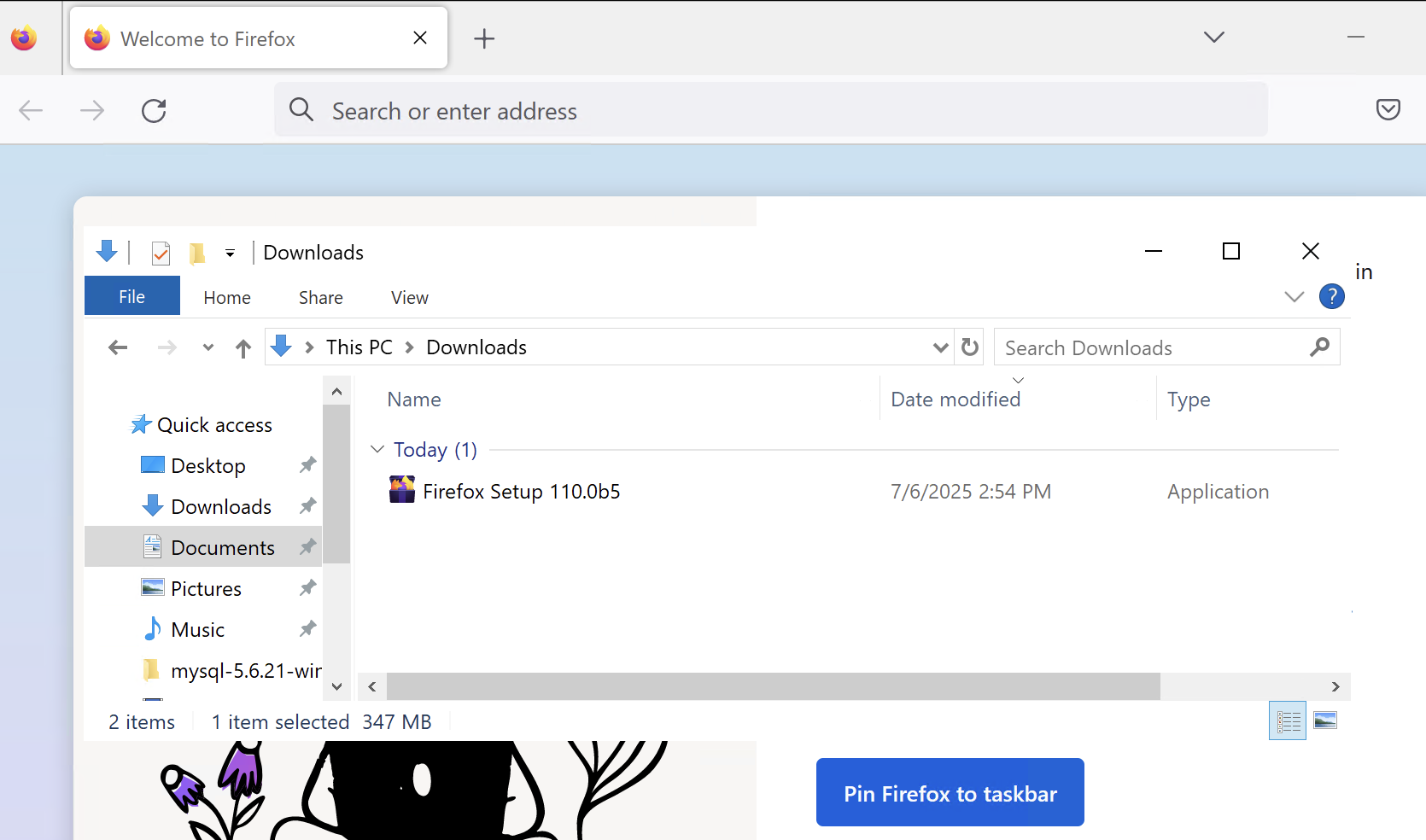
Task: Sort files by the Type column
Action: coord(1189,400)
